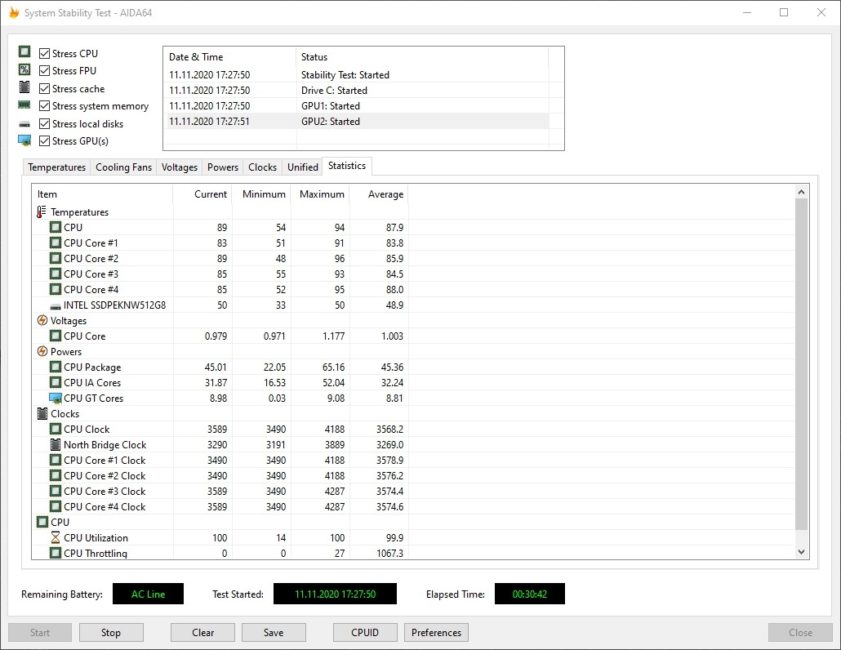Screen dimensions: 841x650
Task: Click the Clocks group chip icon
Action: (x=41, y=414)
